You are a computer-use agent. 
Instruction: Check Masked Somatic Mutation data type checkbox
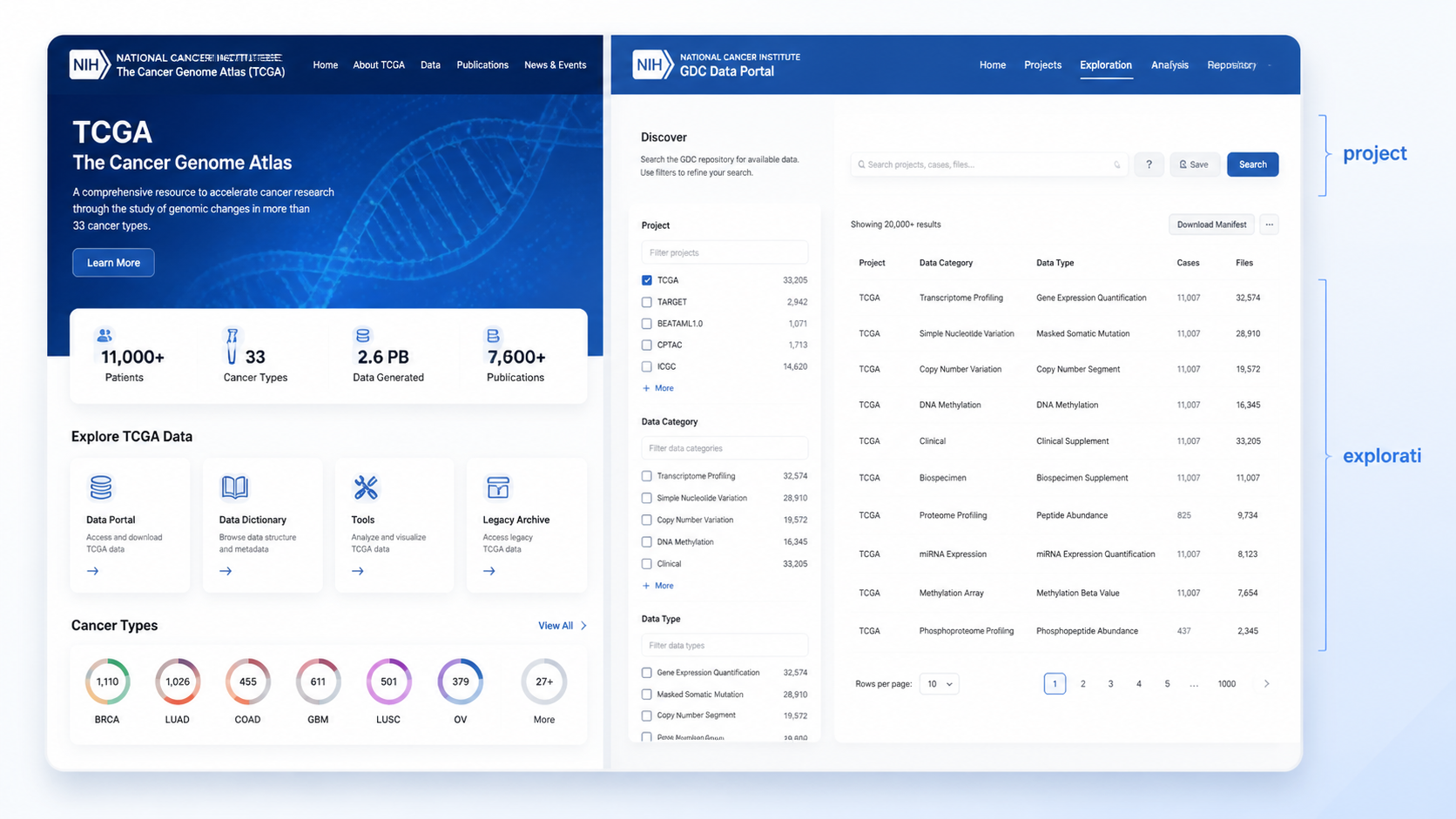tap(646, 695)
